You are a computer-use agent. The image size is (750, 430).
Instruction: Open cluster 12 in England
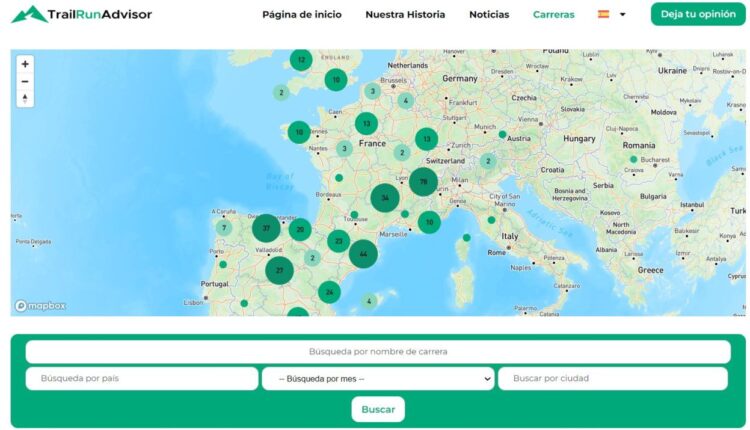pos(301,60)
